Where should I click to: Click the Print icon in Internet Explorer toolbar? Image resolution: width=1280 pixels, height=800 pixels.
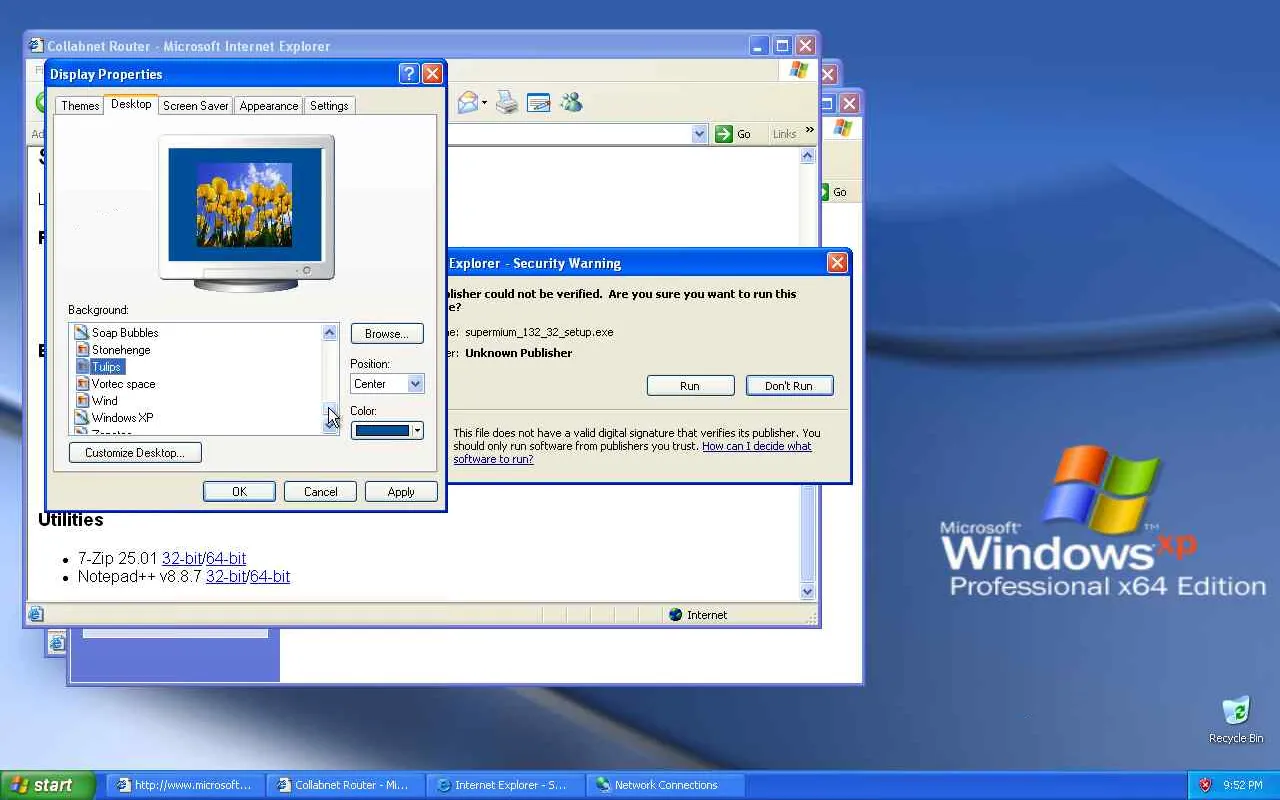pos(507,103)
